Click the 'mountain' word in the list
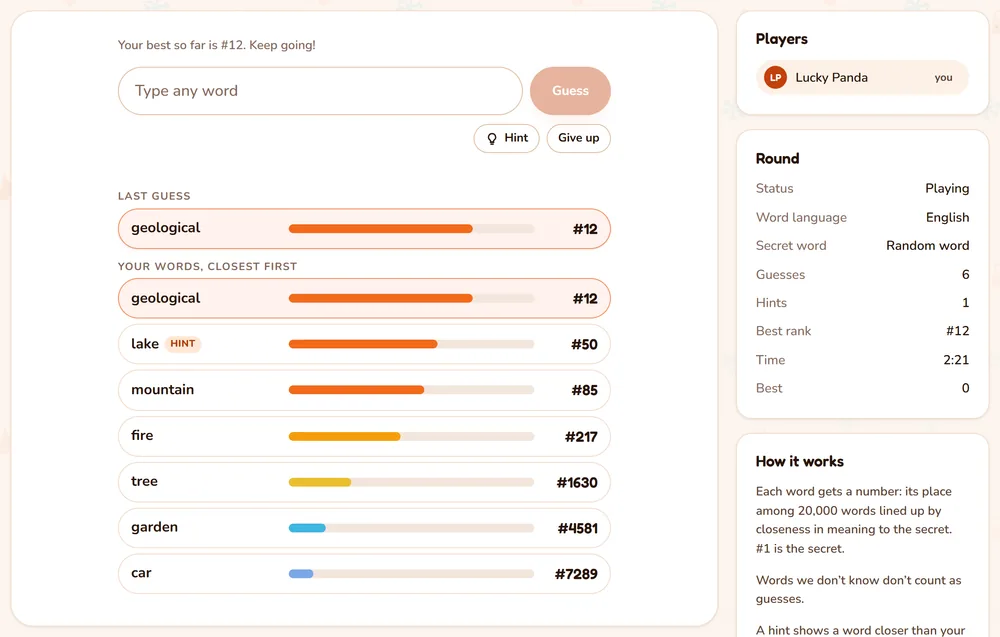This screenshot has height=637, width=1000. tap(163, 390)
